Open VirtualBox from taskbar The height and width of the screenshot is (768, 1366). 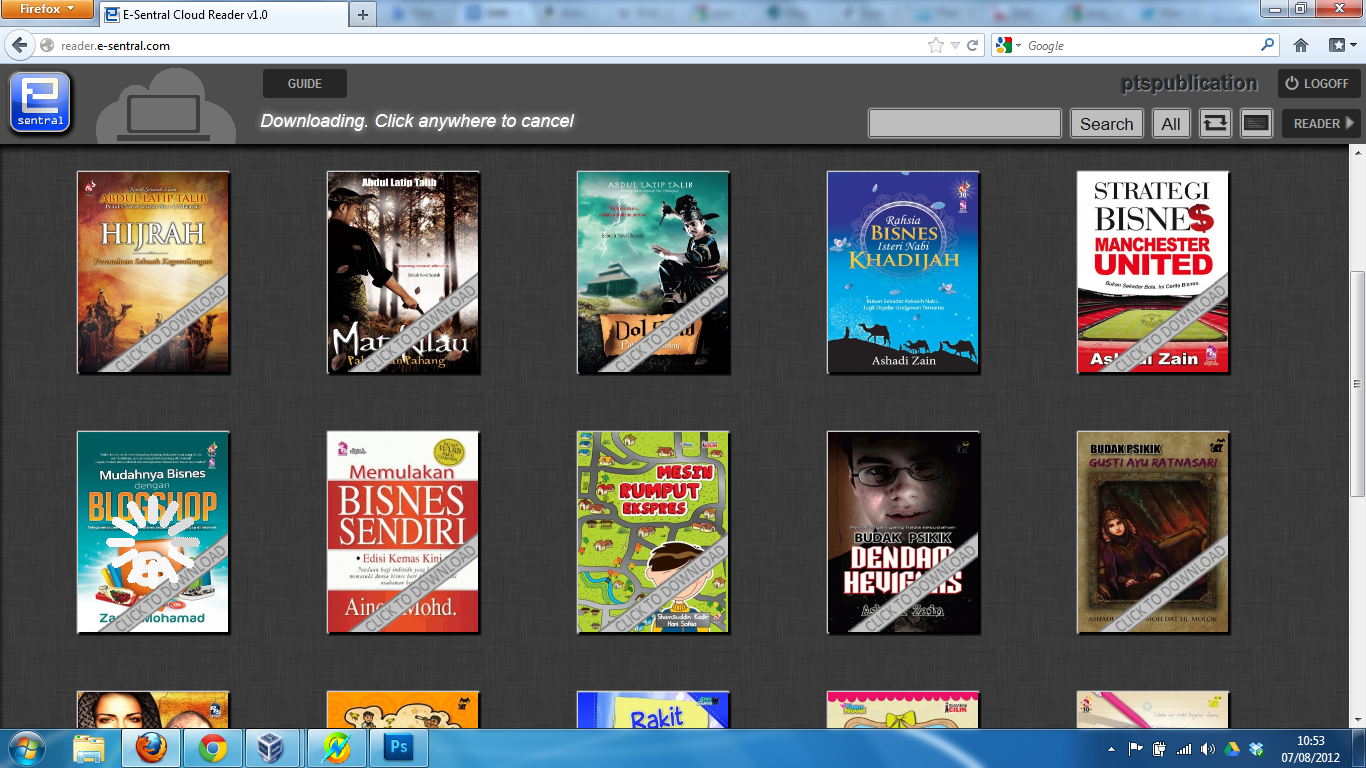270,748
